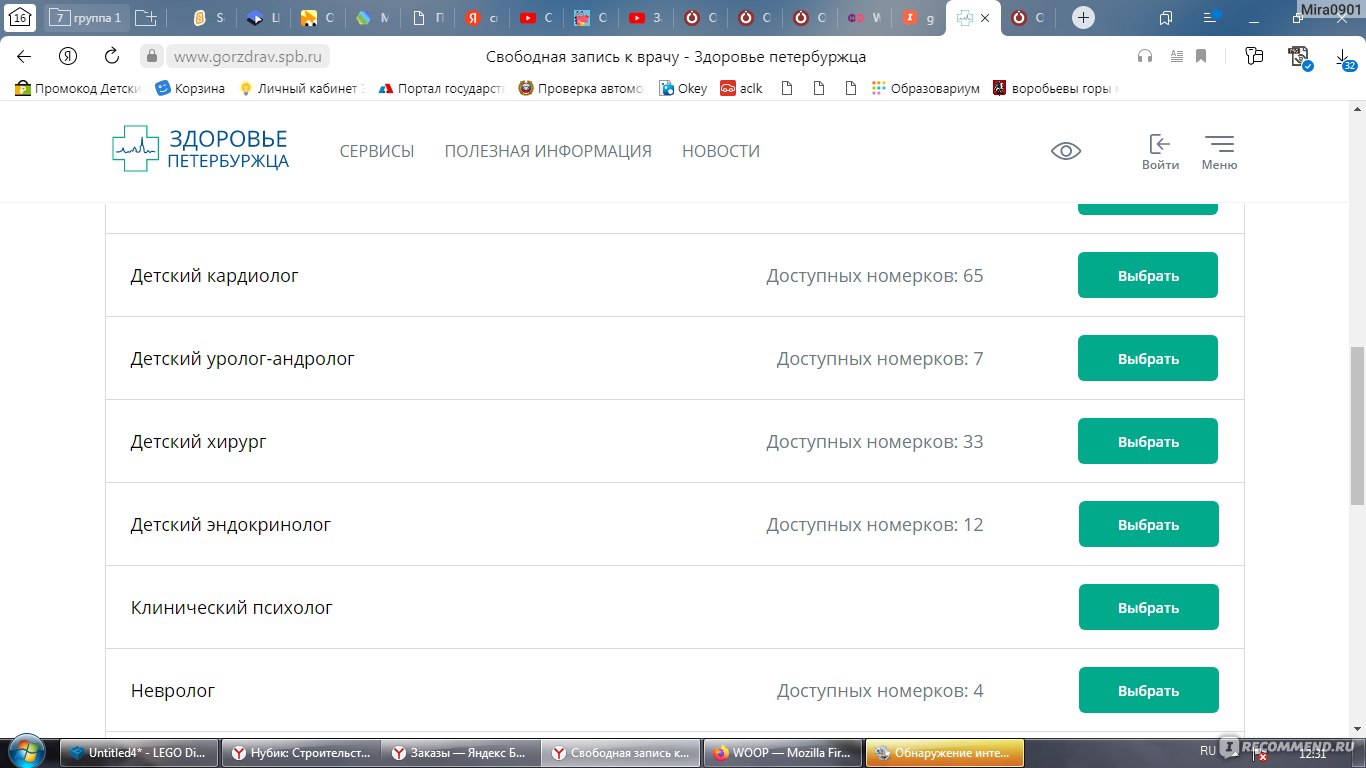The image size is (1366, 768).
Task: Switch to Нубик: Строительст... taskbar window
Action: (x=301, y=753)
